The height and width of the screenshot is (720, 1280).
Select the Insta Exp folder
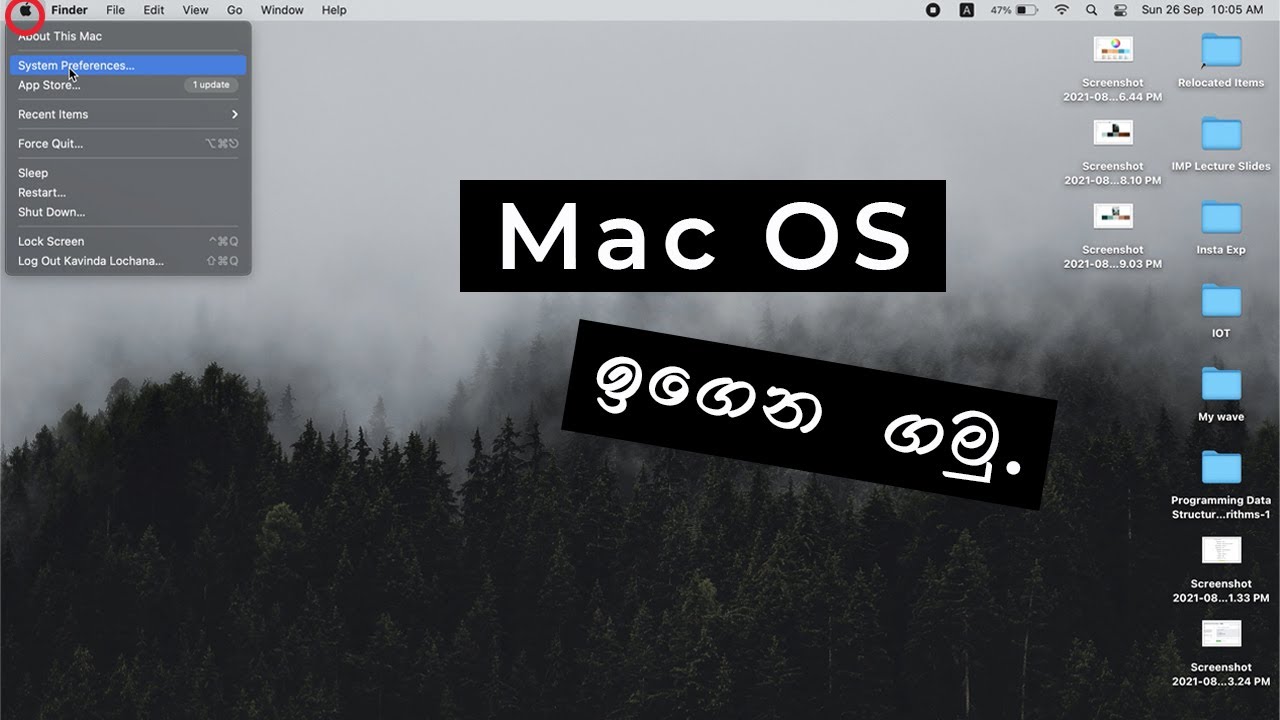[x=1221, y=227]
